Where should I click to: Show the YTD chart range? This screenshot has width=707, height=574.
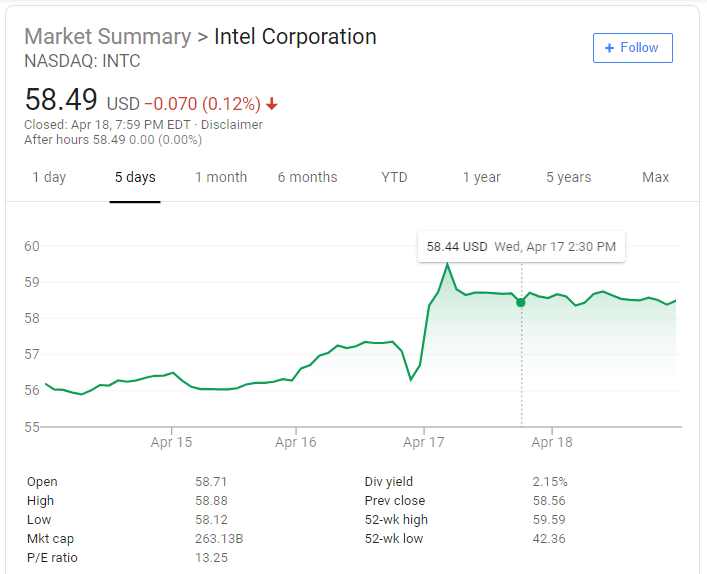tap(395, 177)
